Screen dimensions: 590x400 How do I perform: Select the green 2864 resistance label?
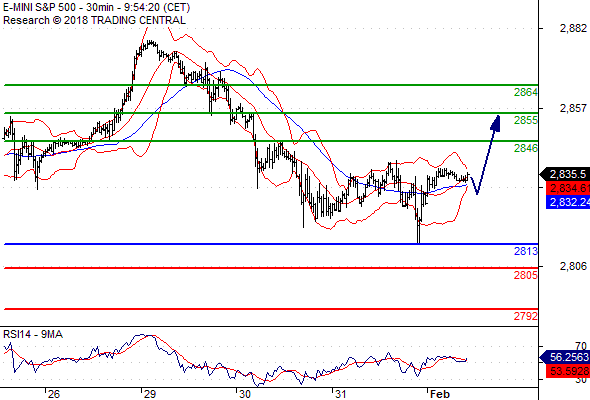pos(526,92)
